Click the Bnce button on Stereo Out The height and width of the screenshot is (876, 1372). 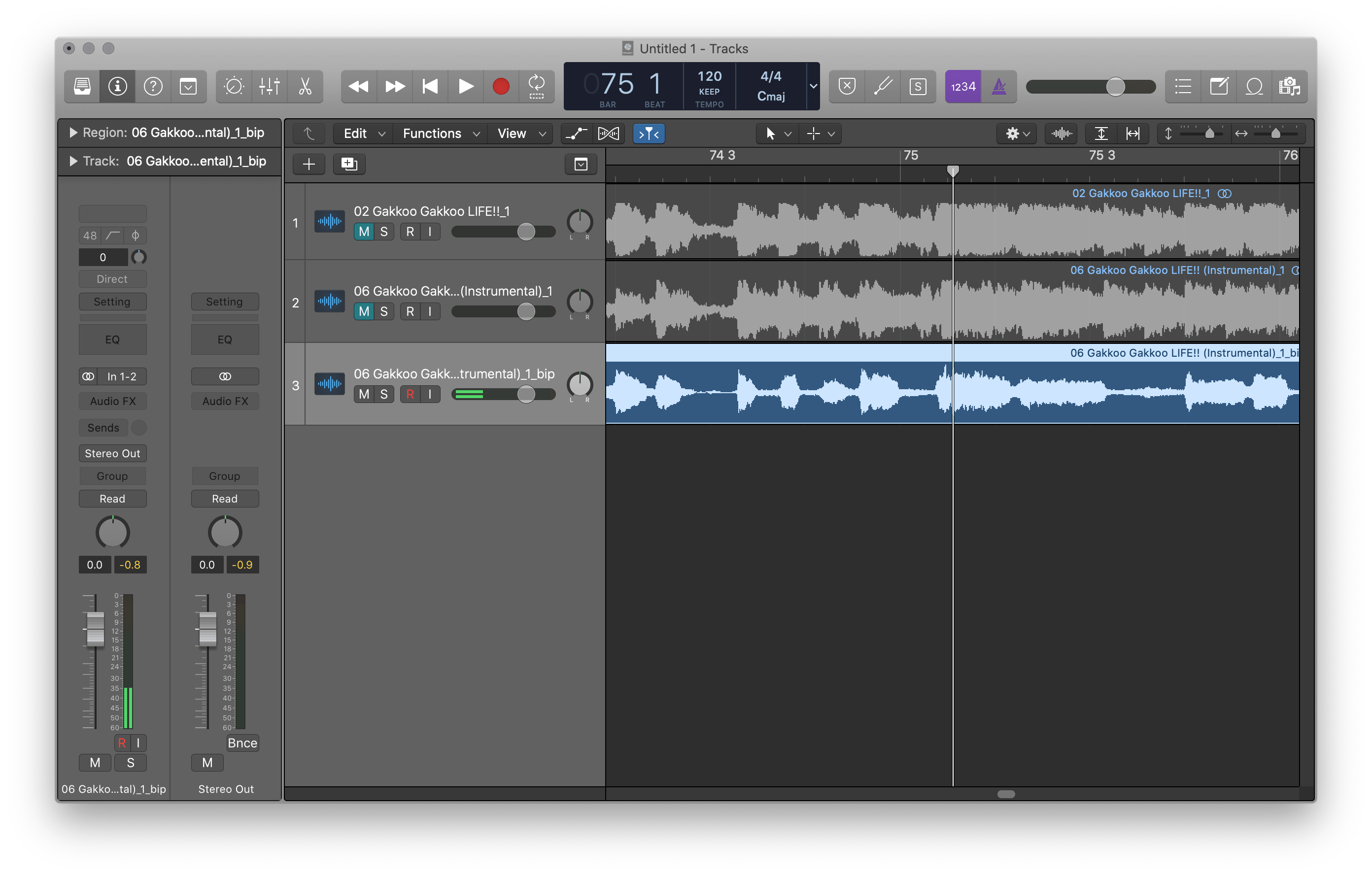click(242, 742)
